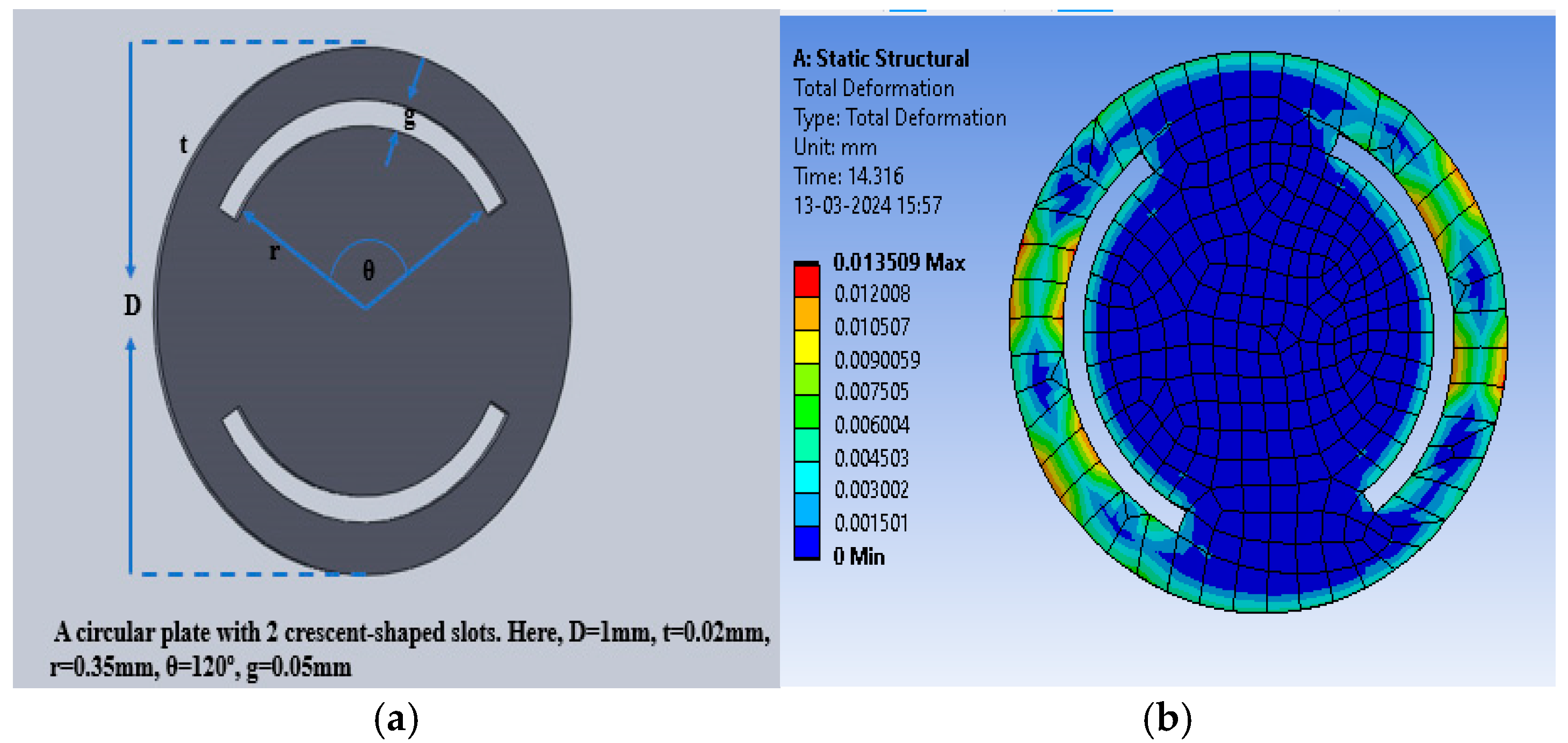Open the A: Static Structural result heading
This screenshot has height=743, width=1568.
(x=881, y=59)
